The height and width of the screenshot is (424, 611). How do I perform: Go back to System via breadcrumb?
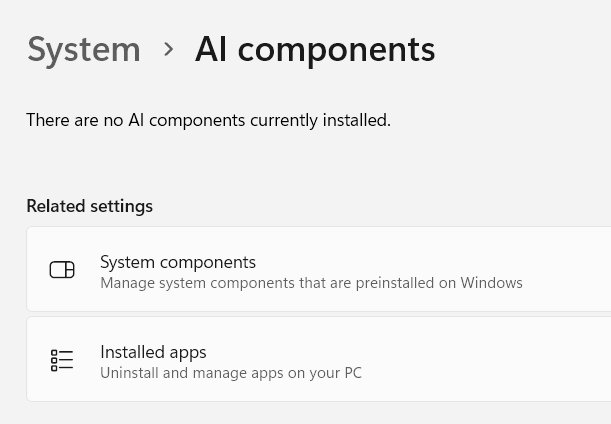[84, 49]
